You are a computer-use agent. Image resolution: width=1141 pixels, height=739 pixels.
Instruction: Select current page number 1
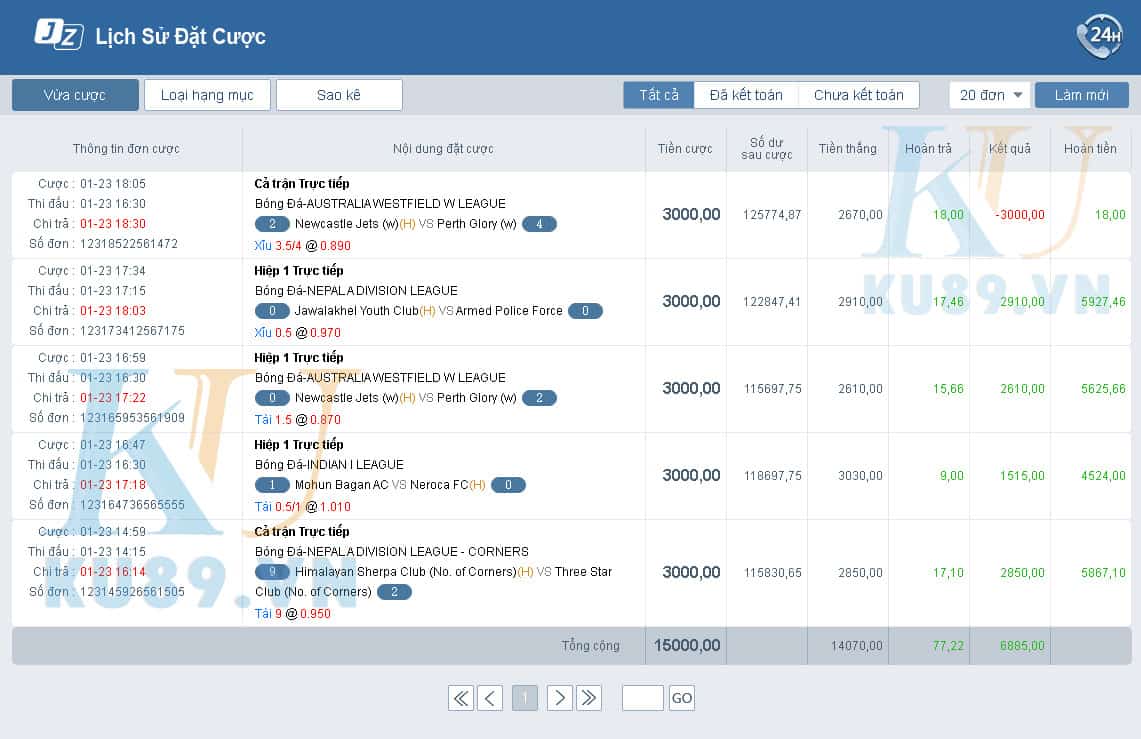coord(525,698)
